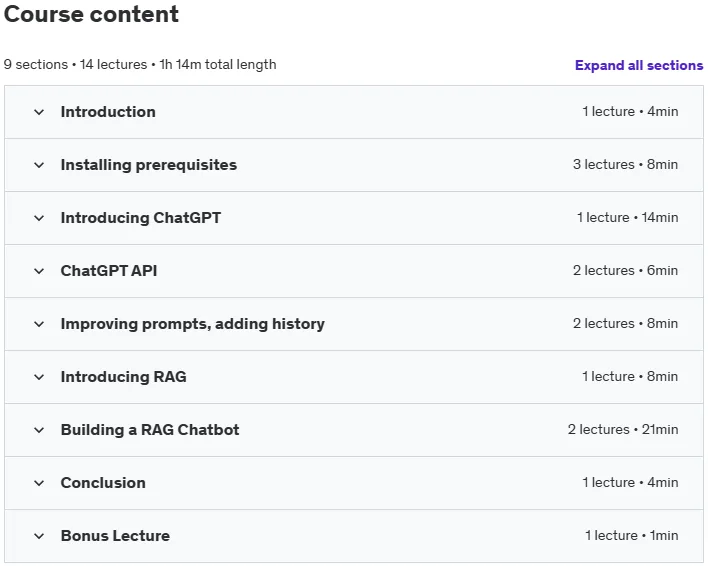The image size is (708, 566).
Task: Expand the Introducing ChatGPT chevron
Action: pos(39,218)
